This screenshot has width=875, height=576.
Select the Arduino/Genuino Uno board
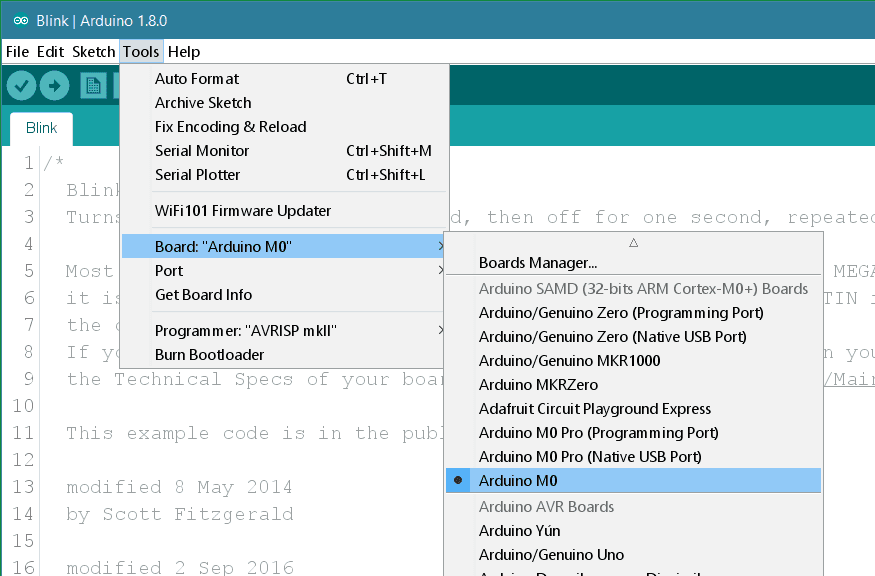551,555
